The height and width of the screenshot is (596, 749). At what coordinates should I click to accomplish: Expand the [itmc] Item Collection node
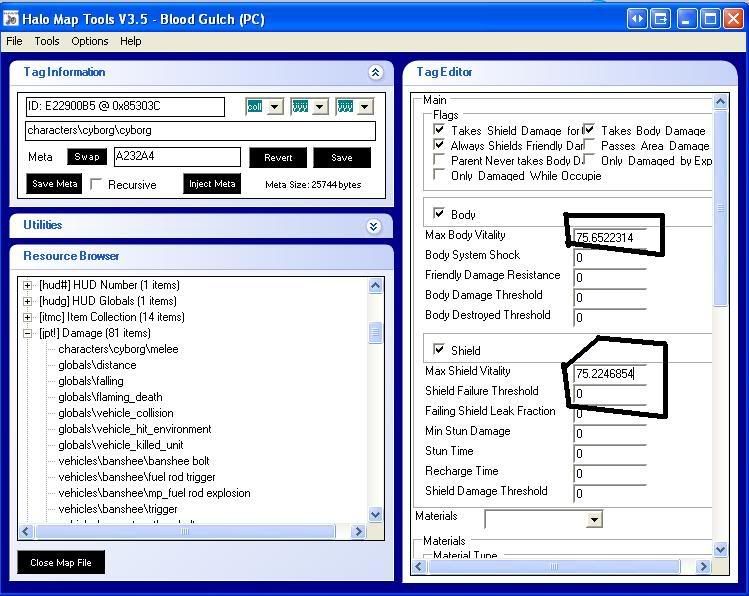[x=28, y=318]
